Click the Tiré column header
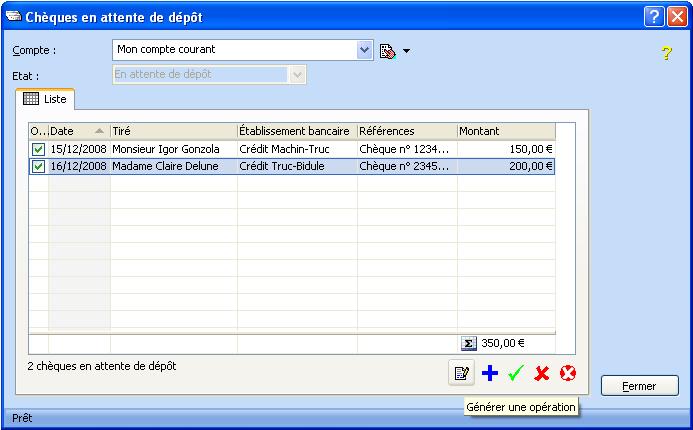Viewport: 693px width, 430px height. 173,131
